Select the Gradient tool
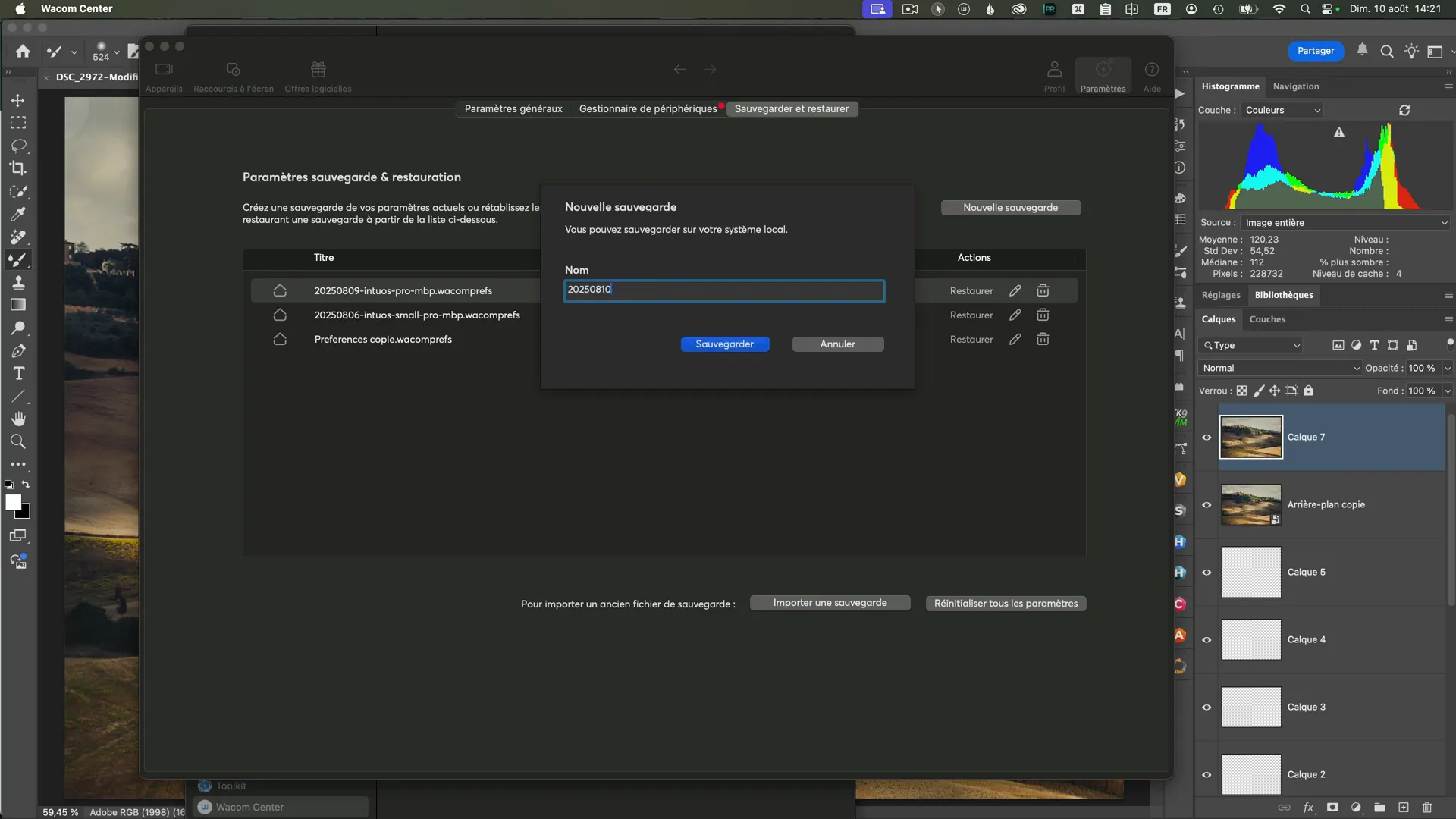 click(x=18, y=305)
